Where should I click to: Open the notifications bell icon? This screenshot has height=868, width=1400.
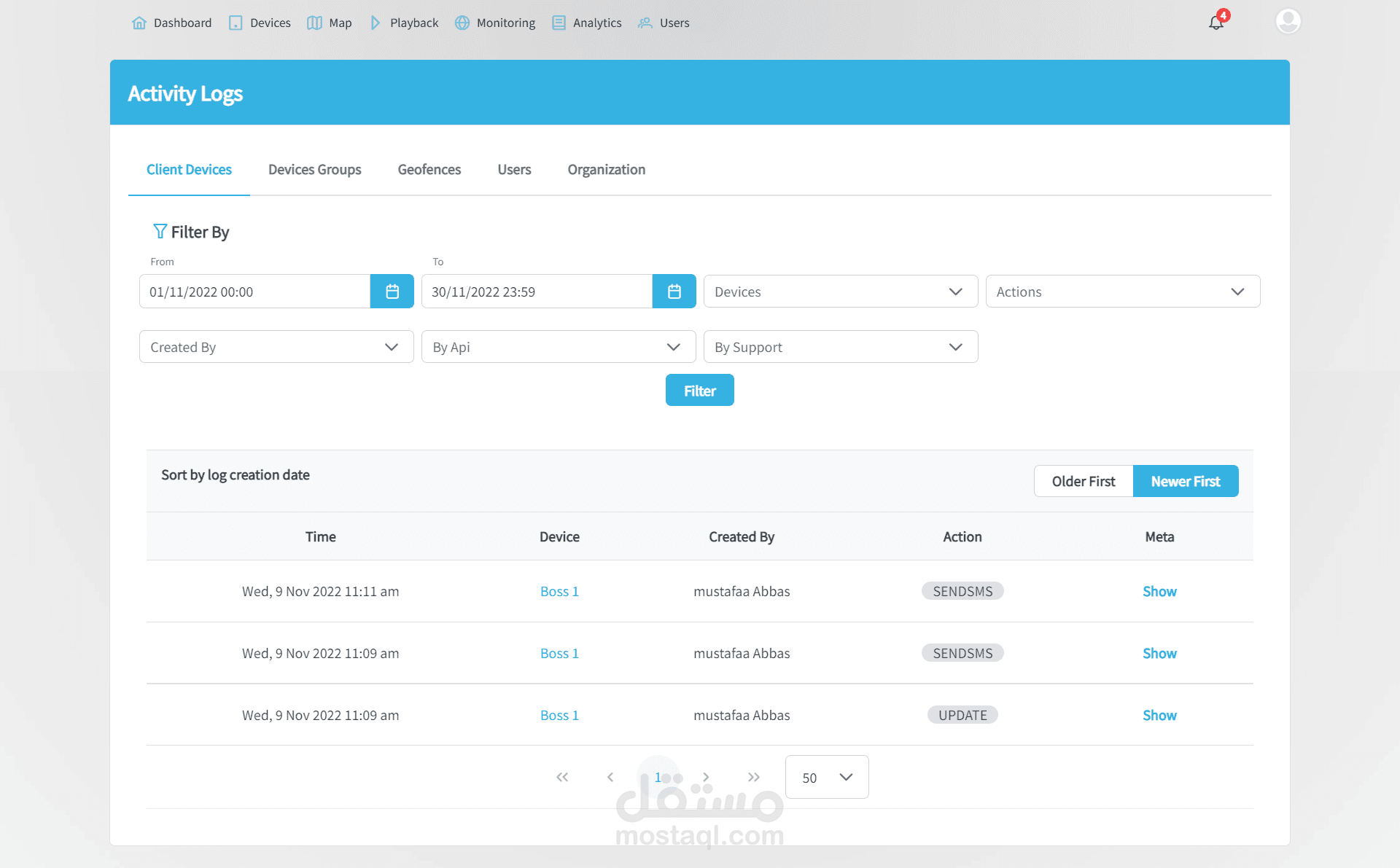pos(1216,23)
